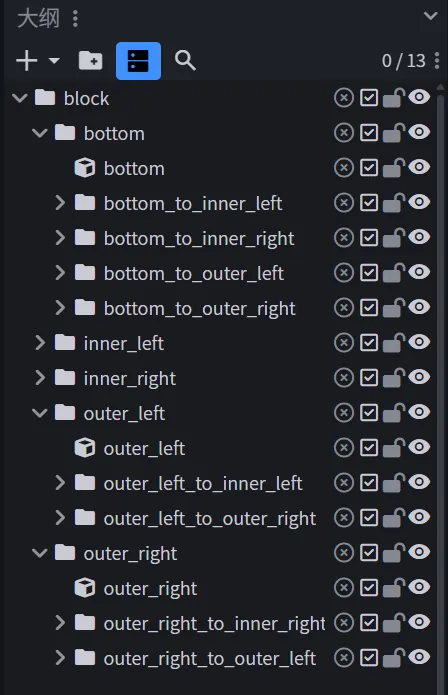This screenshot has height=695, width=448.
Task: Toggle lock on the bottom cube row
Action: click(x=393, y=168)
